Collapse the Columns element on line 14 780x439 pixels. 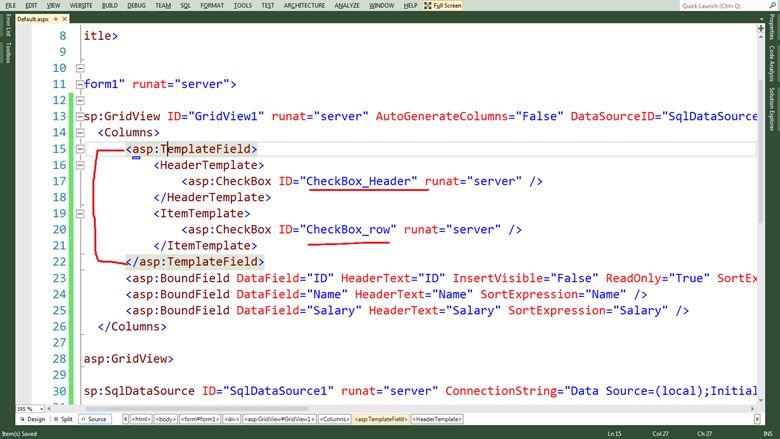click(80, 133)
